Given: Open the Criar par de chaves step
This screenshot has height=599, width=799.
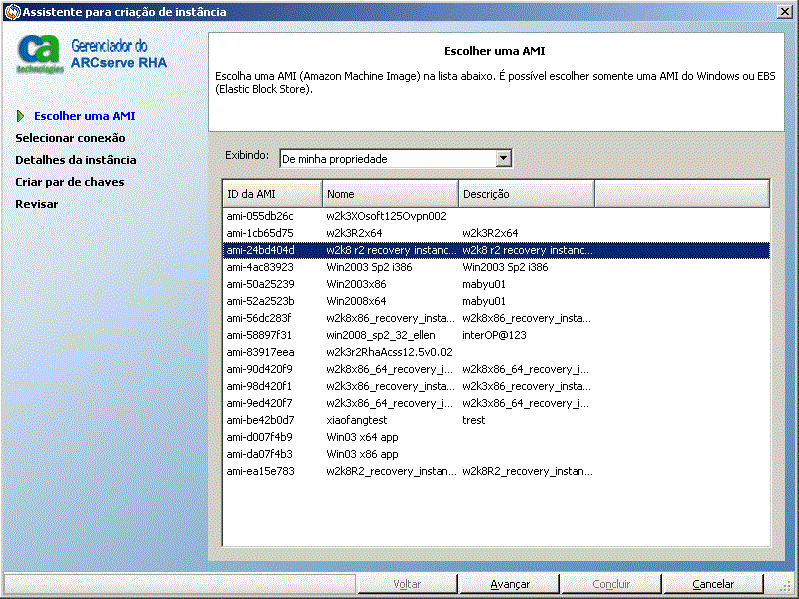Looking at the screenshot, I should pos(70,182).
